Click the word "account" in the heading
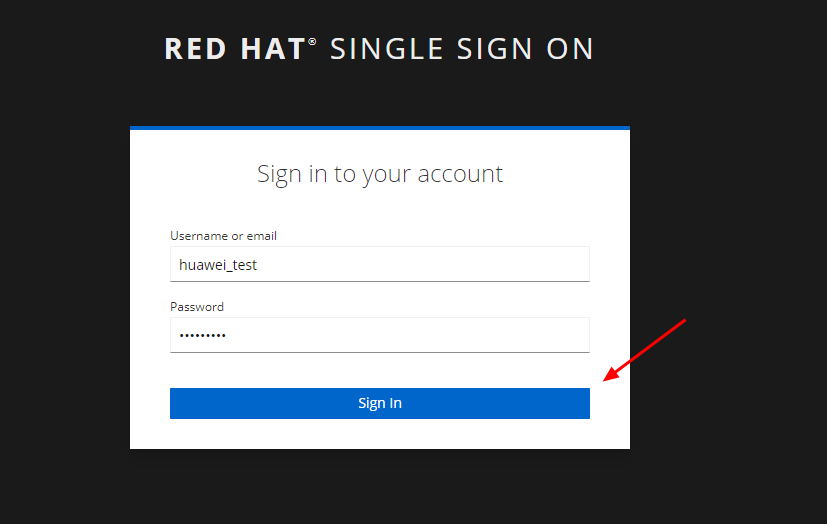Image resolution: width=827 pixels, height=524 pixels. point(460,174)
